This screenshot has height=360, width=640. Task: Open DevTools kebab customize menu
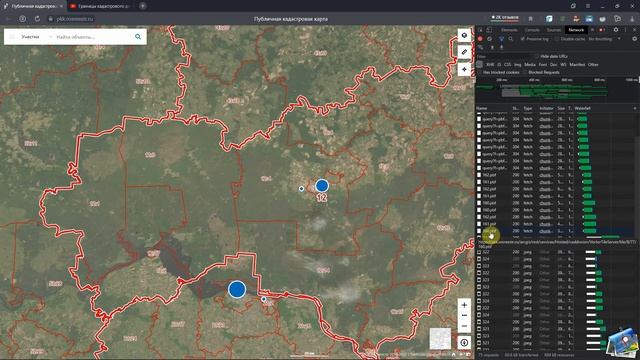pos(625,30)
